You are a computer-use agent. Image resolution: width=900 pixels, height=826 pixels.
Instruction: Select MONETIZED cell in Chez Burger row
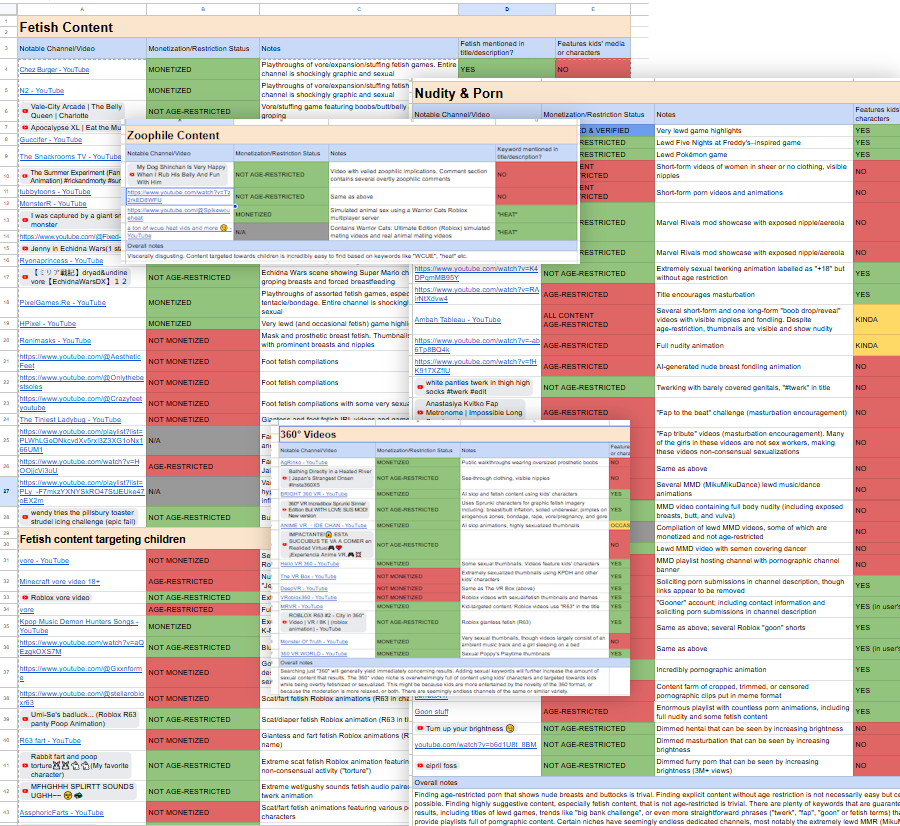click(203, 69)
